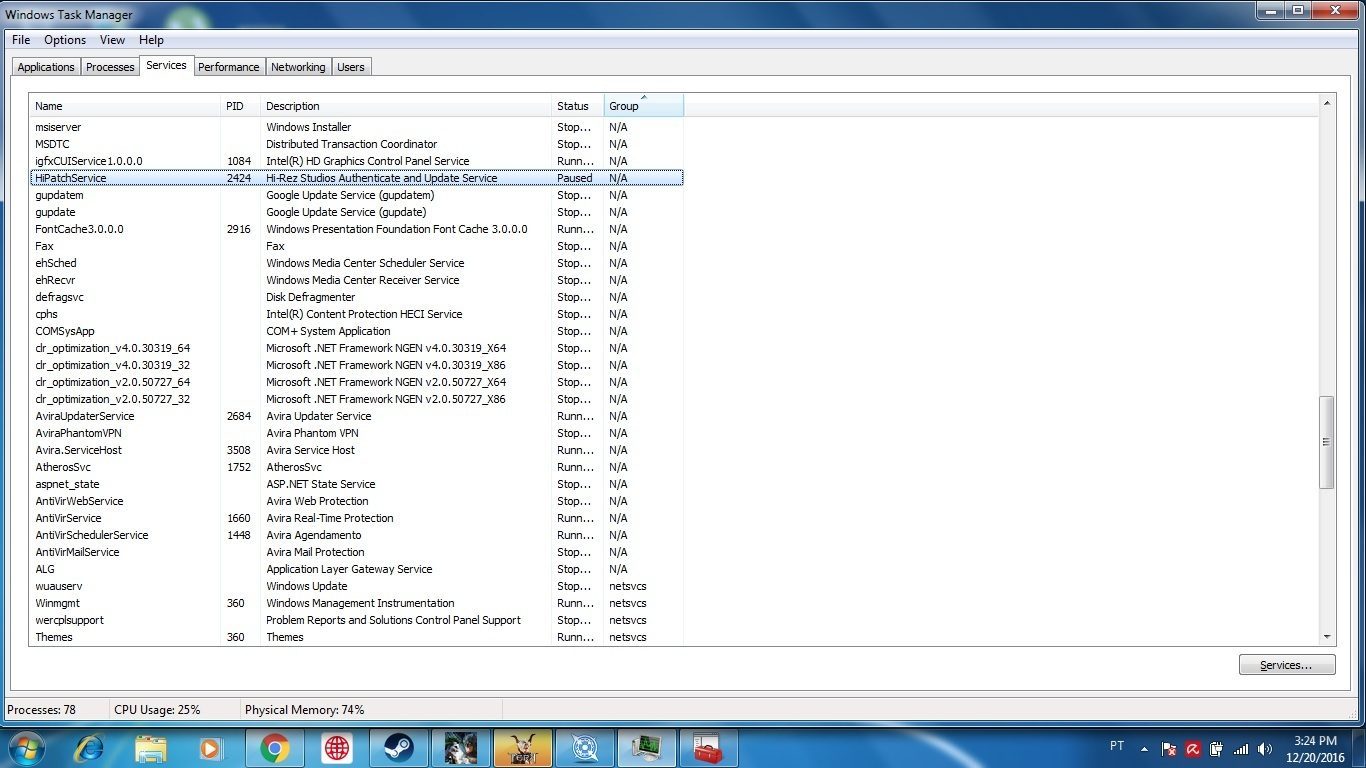Open the Task Manager taskbar icon
This screenshot has width=1366, height=768.
point(646,748)
